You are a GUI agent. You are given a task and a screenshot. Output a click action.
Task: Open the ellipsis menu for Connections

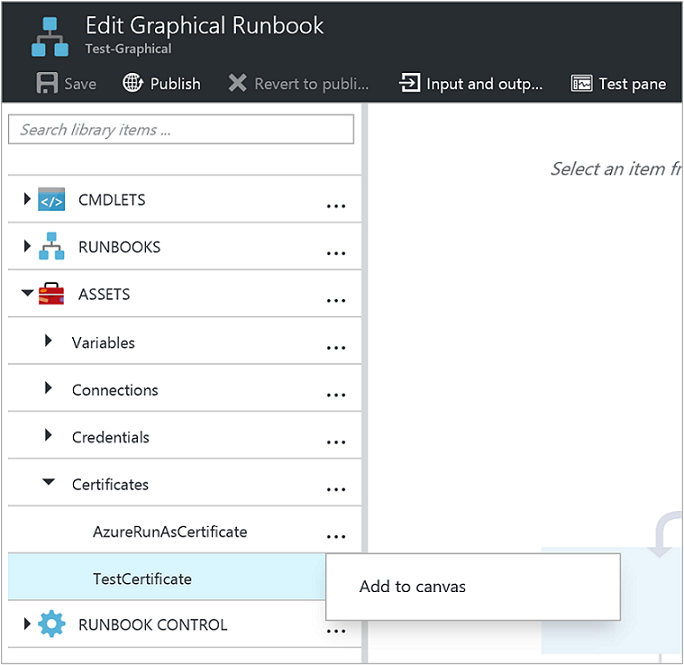point(336,395)
